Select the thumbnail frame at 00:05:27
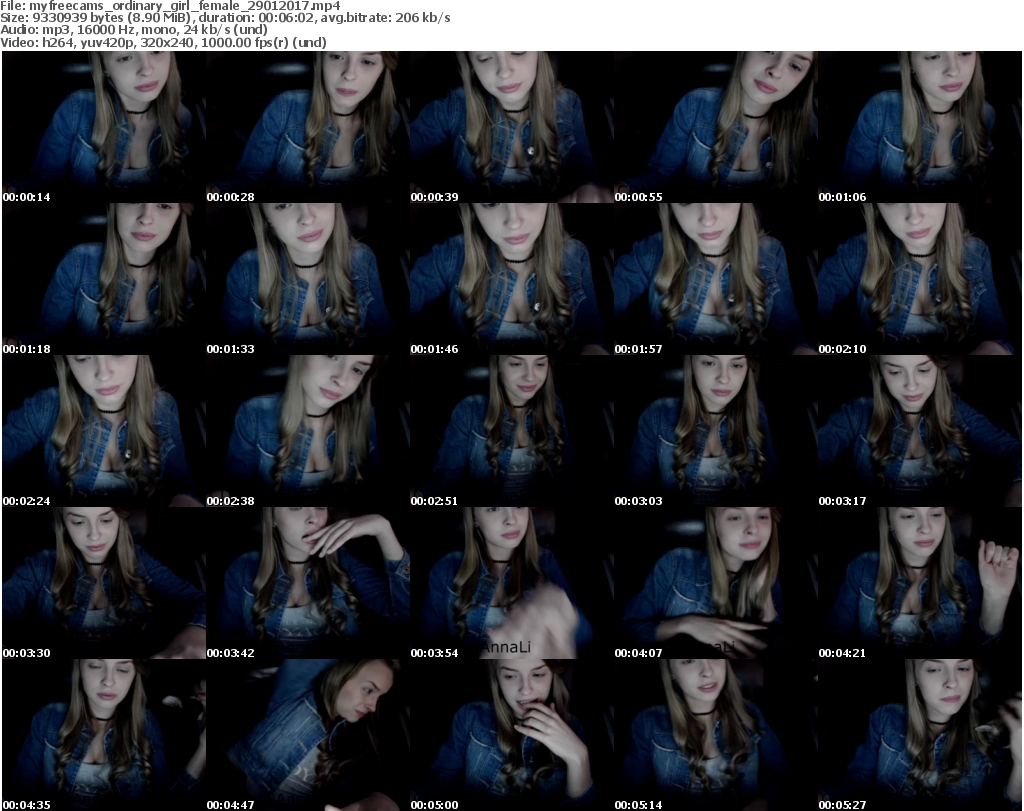The width and height of the screenshot is (1024, 811). click(920, 735)
